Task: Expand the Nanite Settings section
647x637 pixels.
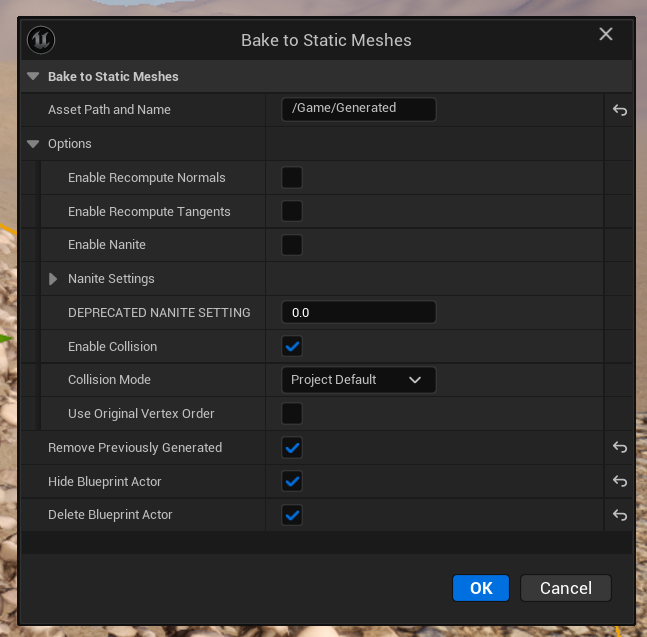Action: click(x=53, y=279)
